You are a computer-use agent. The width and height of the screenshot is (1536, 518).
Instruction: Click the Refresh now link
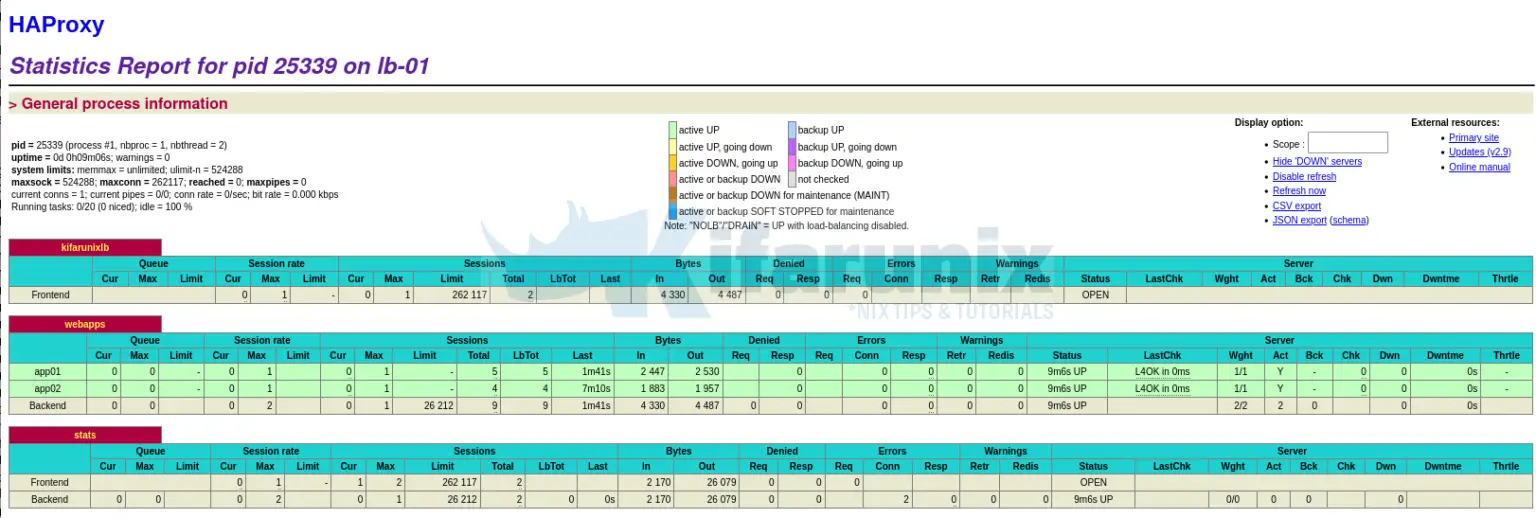pyautogui.click(x=1299, y=191)
